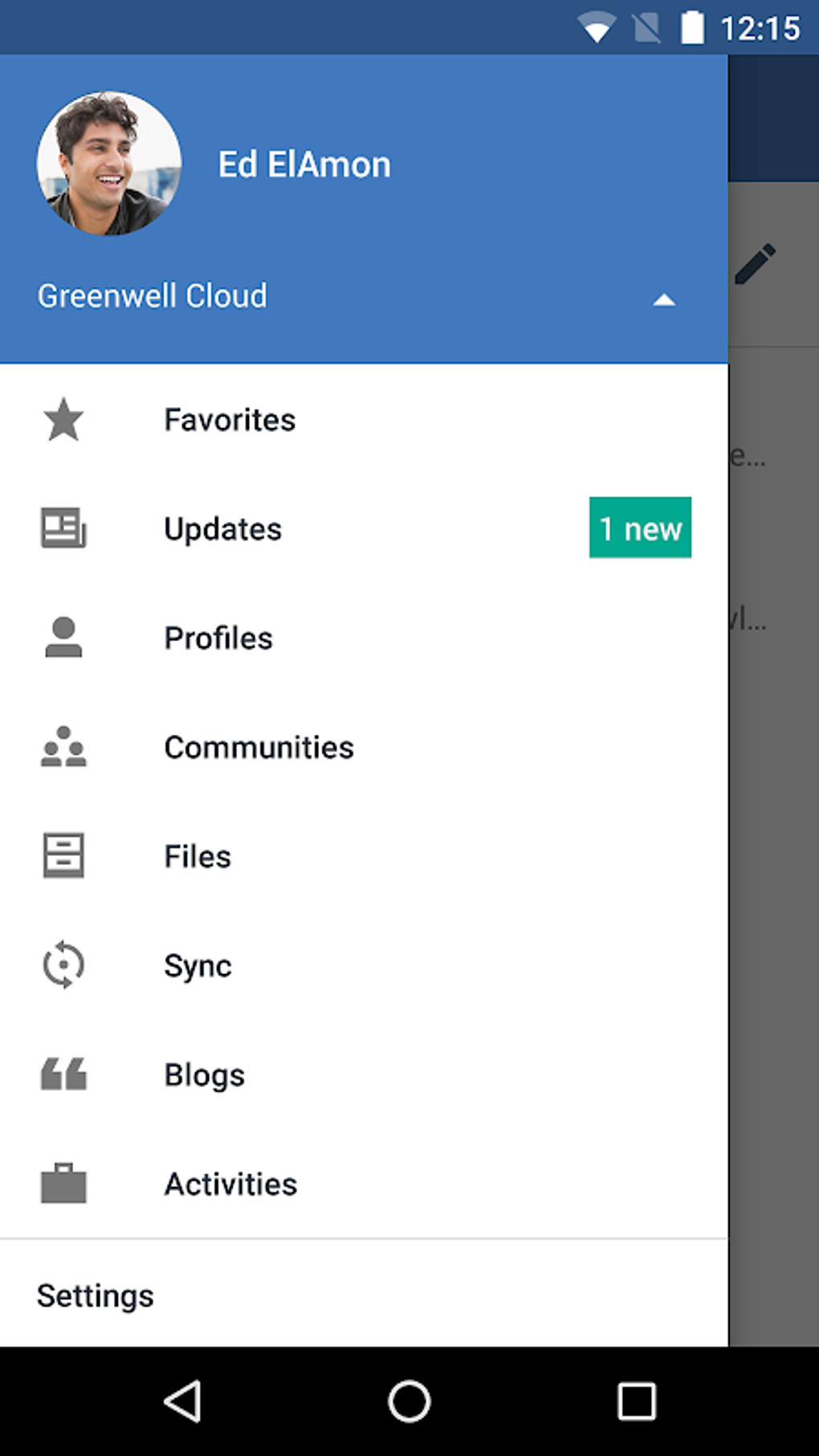Open Ed ElAmon's profile picture
This screenshot has height=1456, width=819.
point(110,164)
